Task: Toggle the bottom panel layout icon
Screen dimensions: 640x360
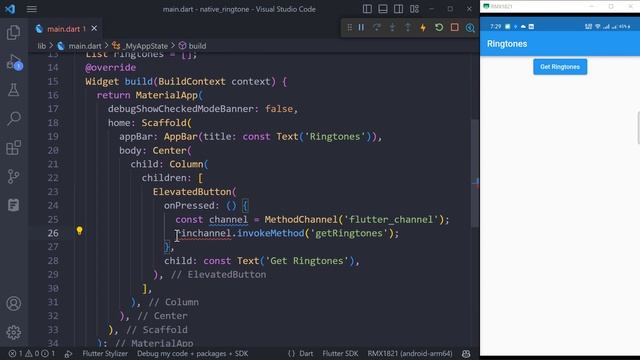Action: pos(383,9)
